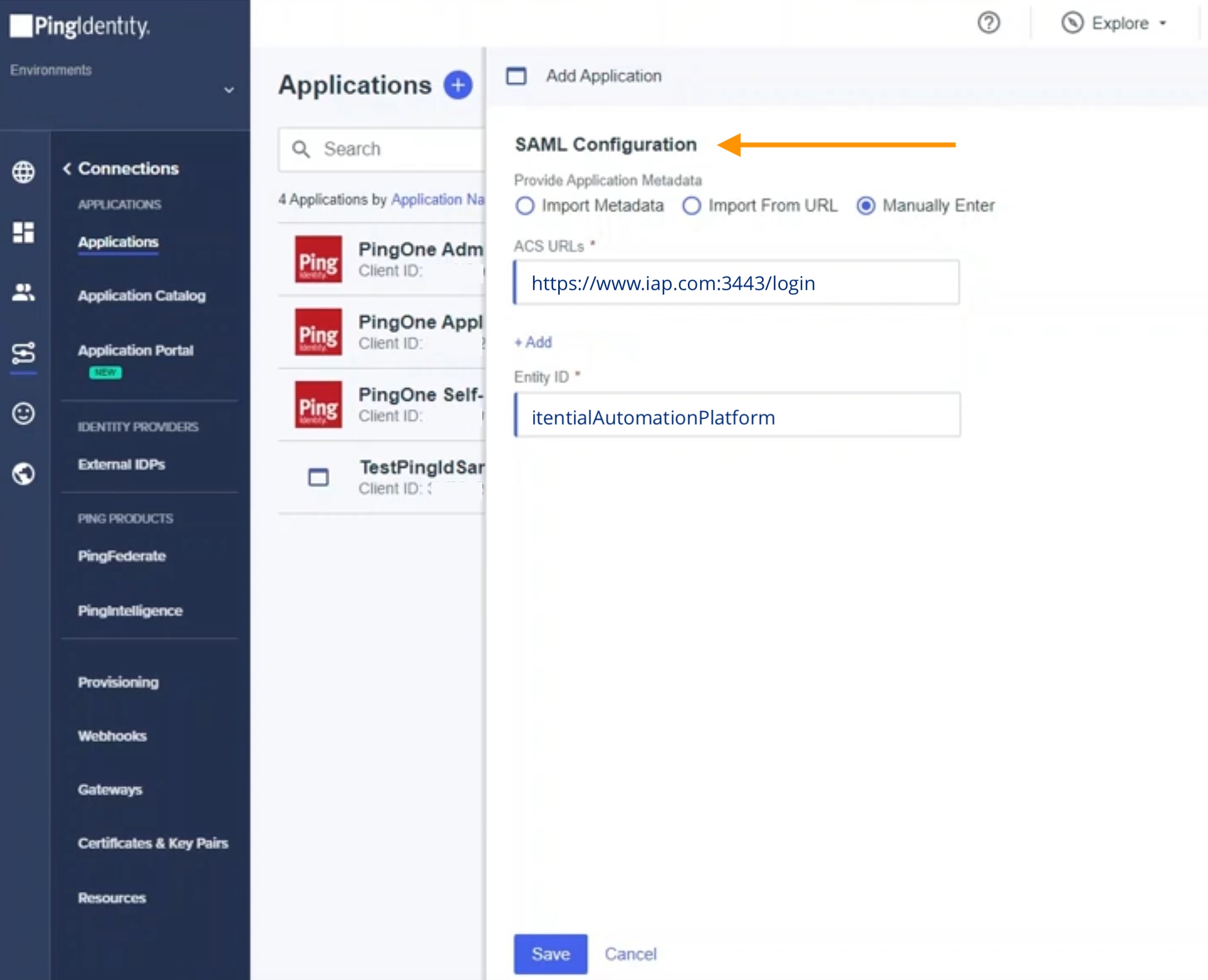1208x980 pixels.
Task: Open the users icon in sidebar
Action: click(x=23, y=292)
